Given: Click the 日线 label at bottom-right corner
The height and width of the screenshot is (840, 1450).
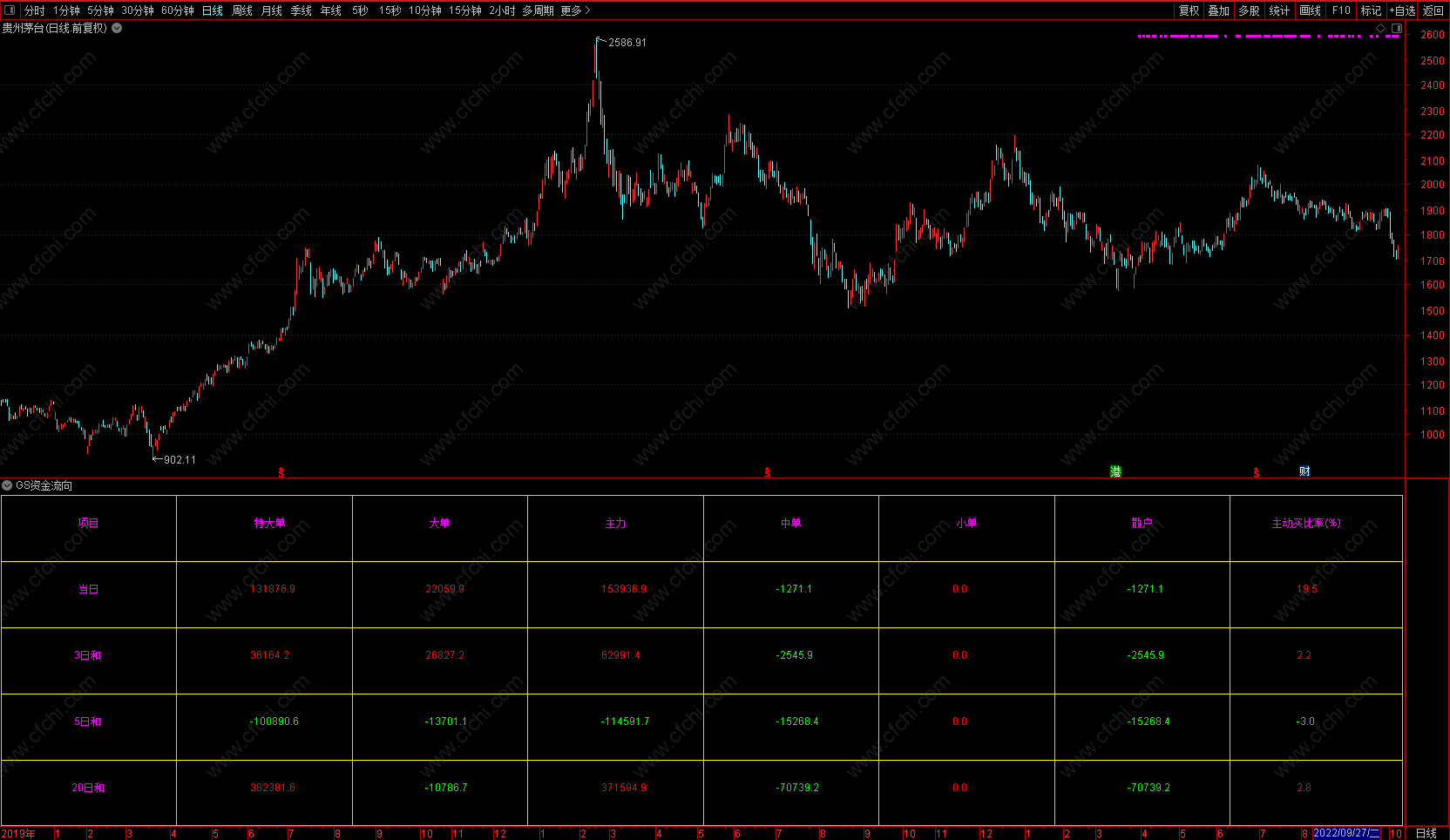Looking at the screenshot, I should 1426,834.
